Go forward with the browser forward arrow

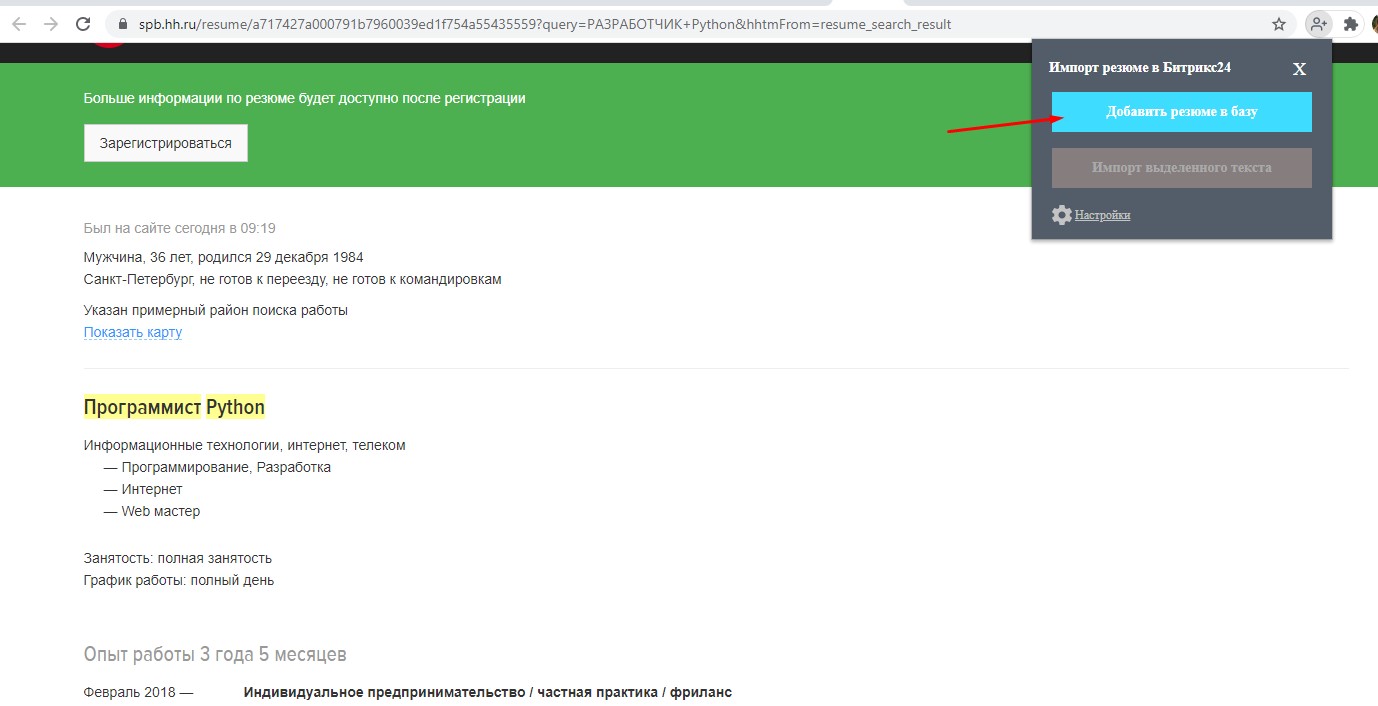pos(51,24)
